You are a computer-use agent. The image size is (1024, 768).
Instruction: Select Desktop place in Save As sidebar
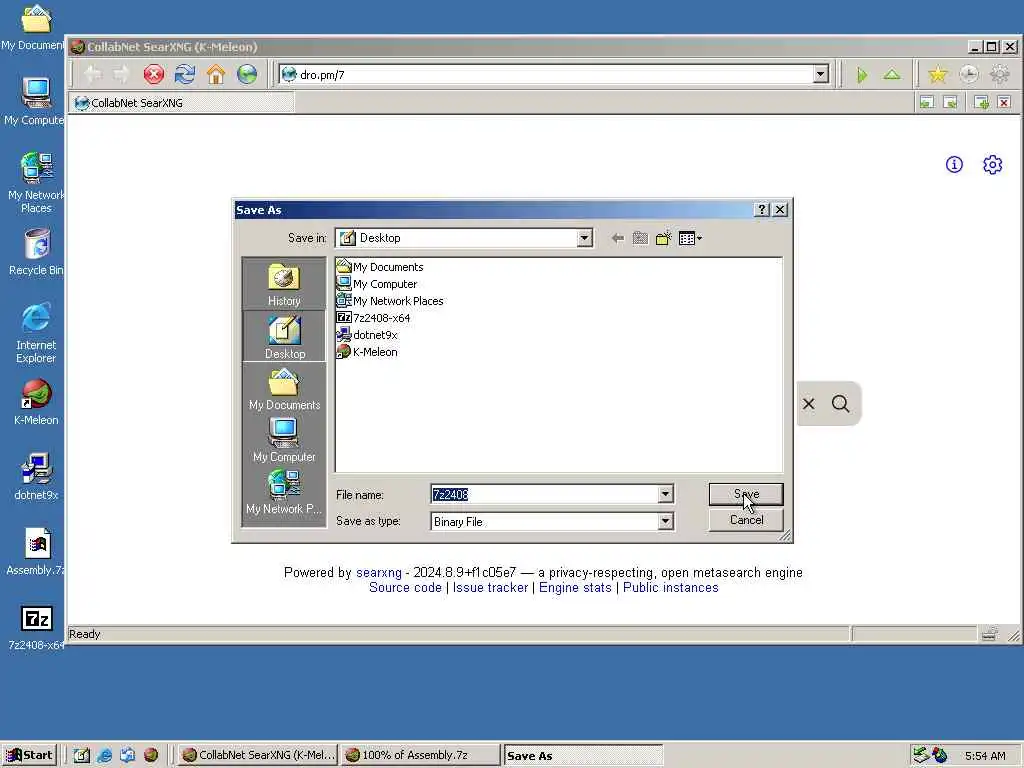click(284, 336)
